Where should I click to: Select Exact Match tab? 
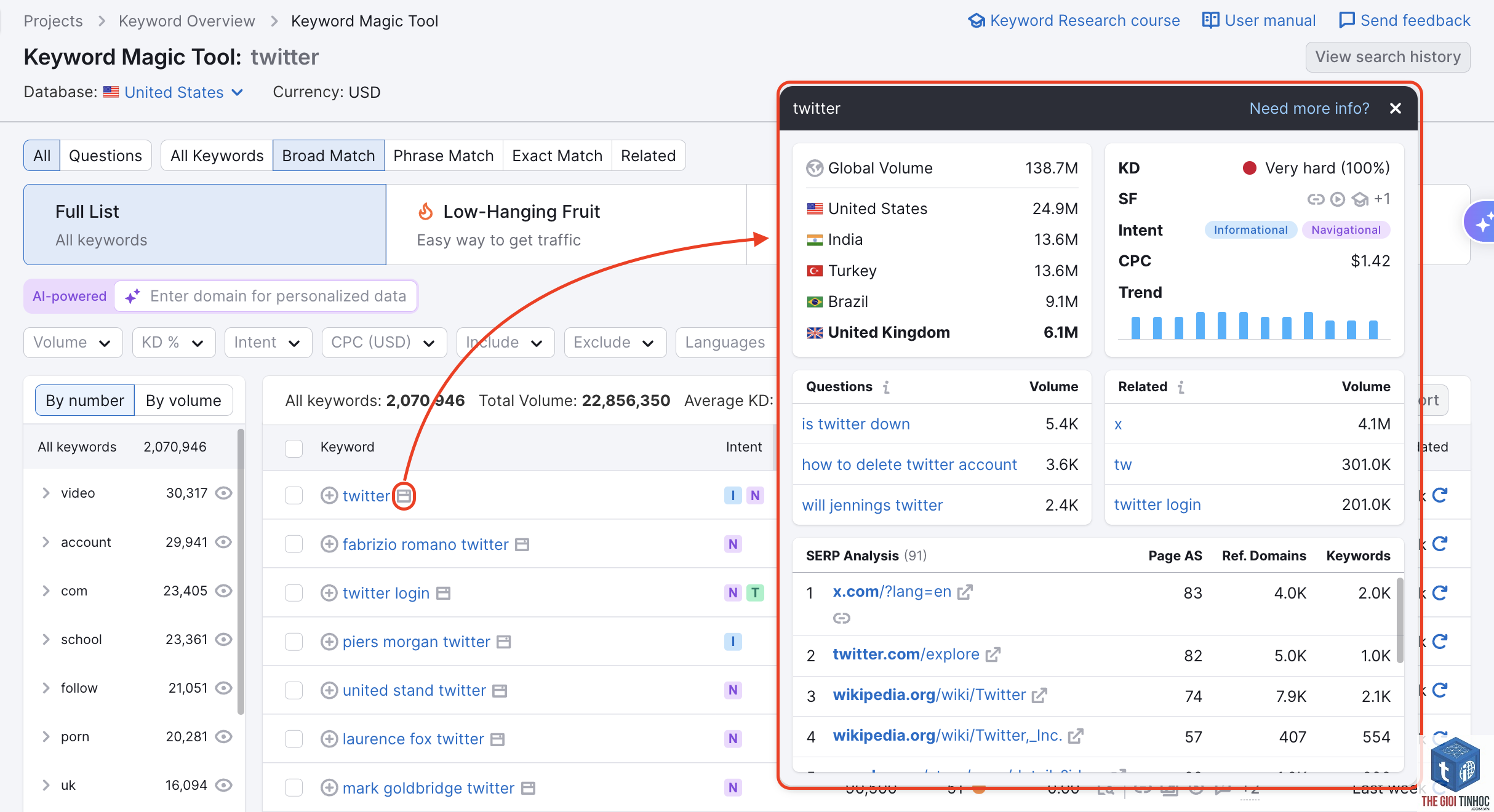pos(557,156)
